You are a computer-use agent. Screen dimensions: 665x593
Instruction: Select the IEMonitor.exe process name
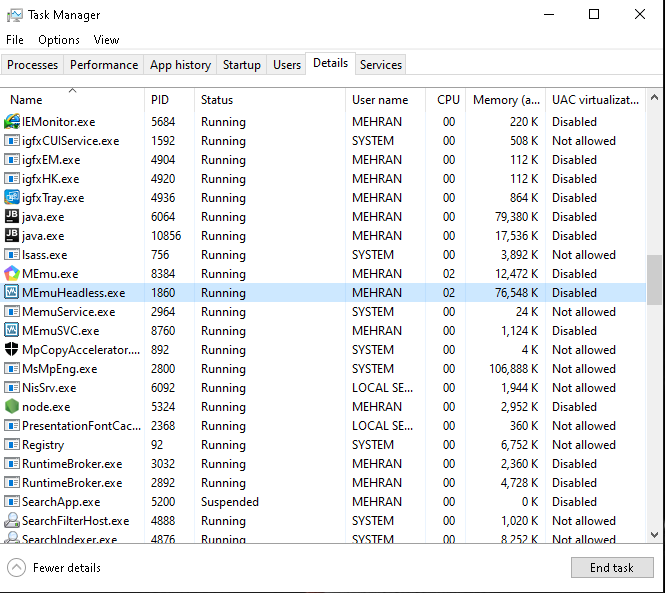(59, 122)
